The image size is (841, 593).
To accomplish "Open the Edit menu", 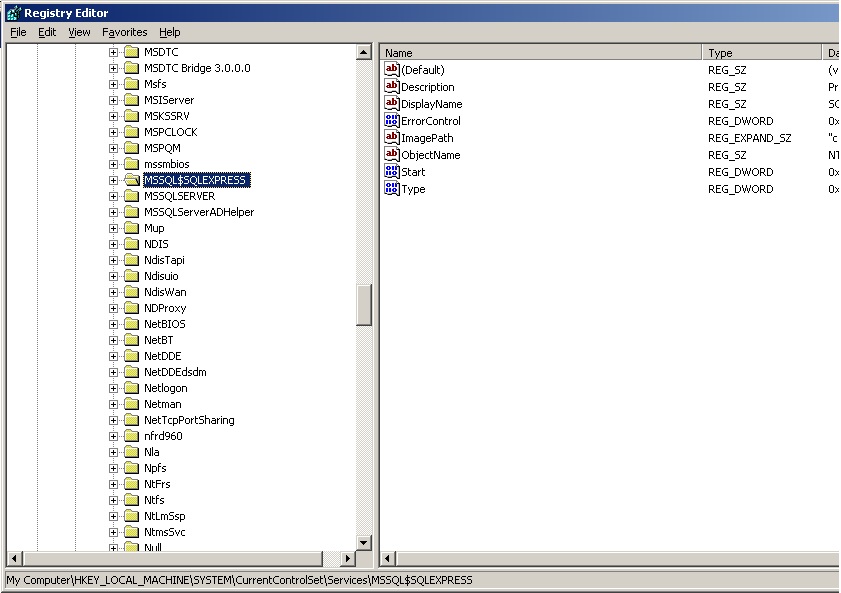I will [47, 32].
